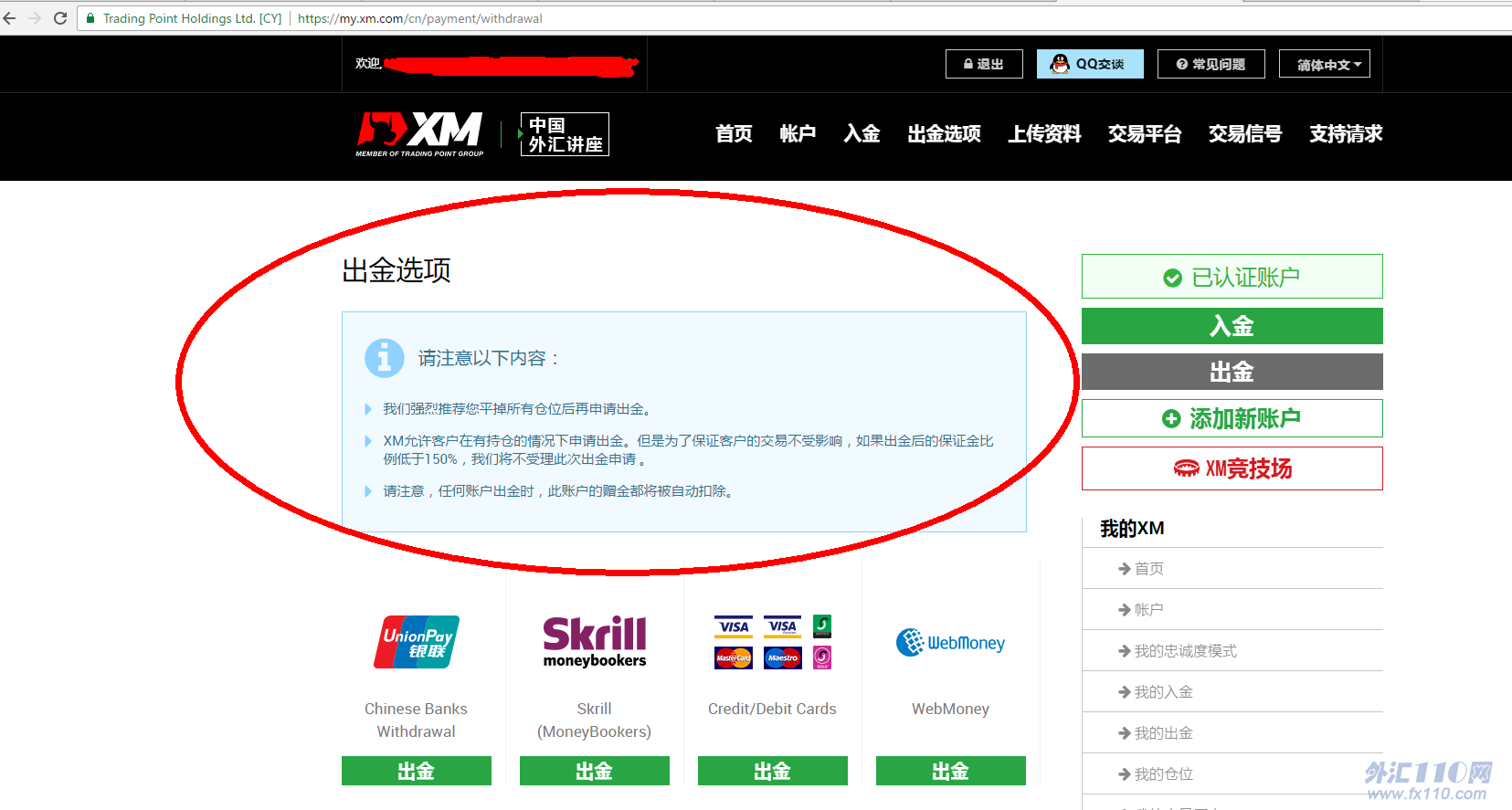Screen dimensions: 1512x810
Task: Click the Visa/MasterCard card logos
Action: click(773, 642)
